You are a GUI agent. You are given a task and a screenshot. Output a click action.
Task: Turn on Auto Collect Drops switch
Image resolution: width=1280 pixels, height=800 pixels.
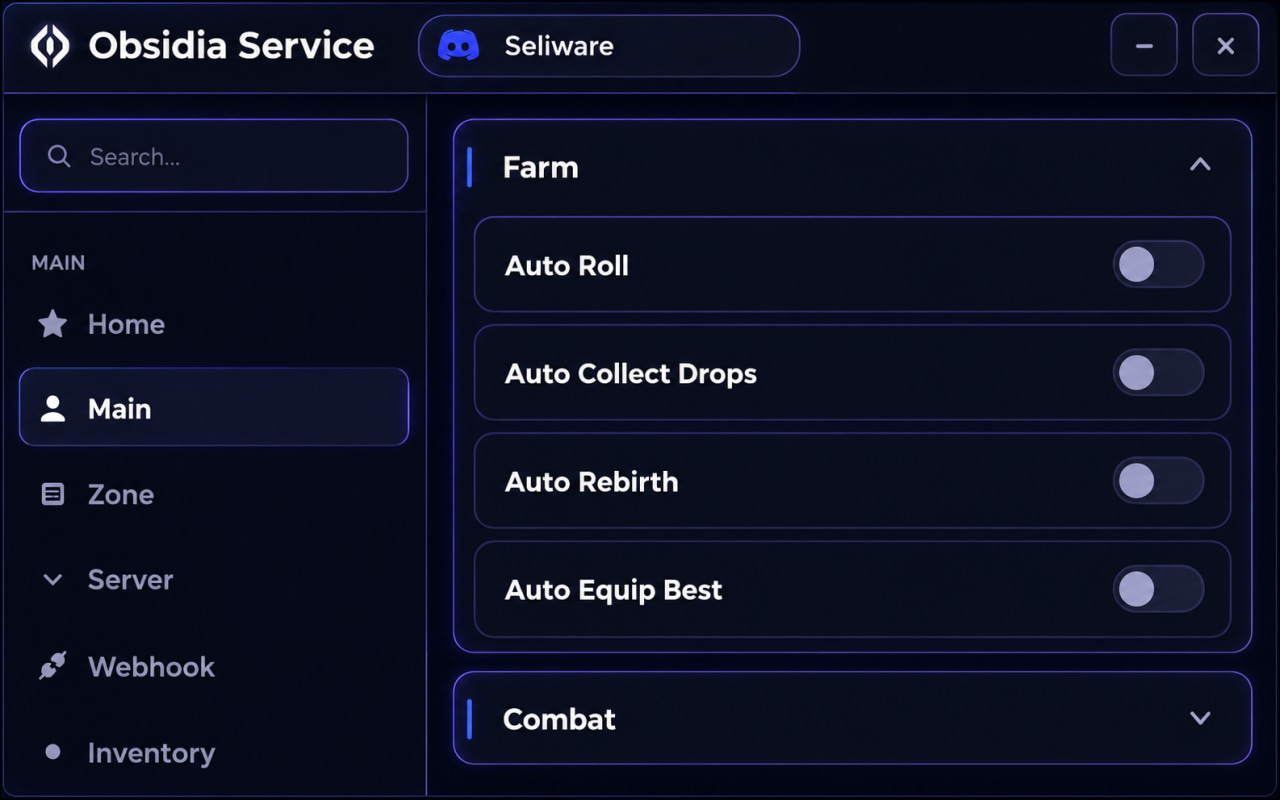coord(1158,373)
